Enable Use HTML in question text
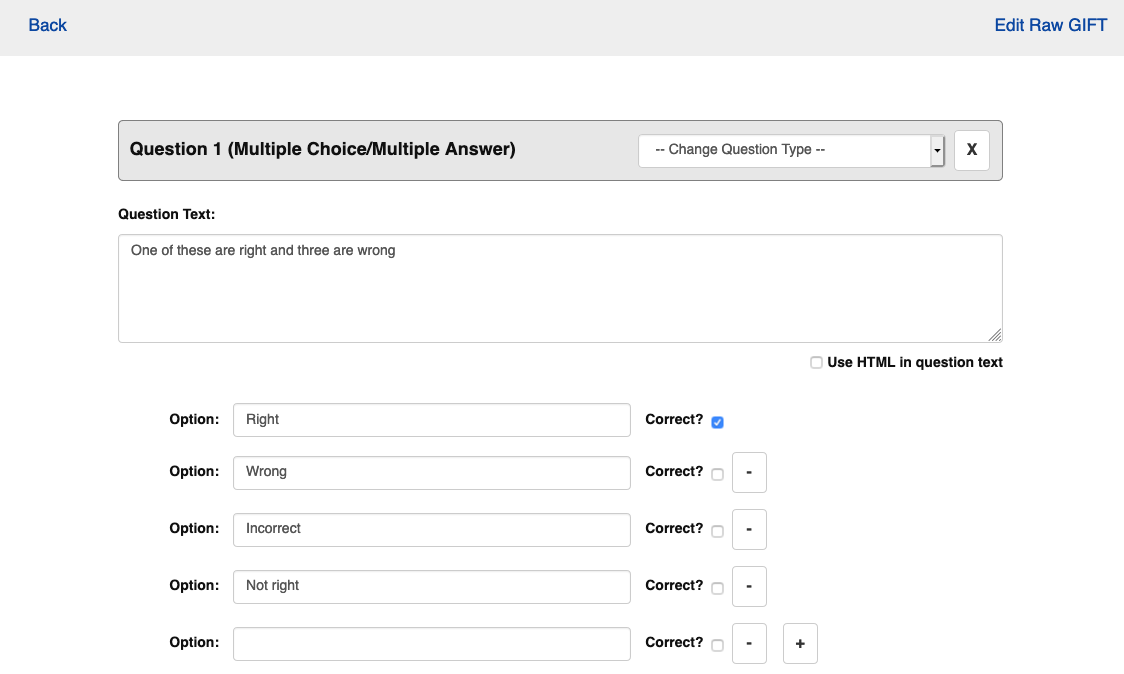 point(816,363)
